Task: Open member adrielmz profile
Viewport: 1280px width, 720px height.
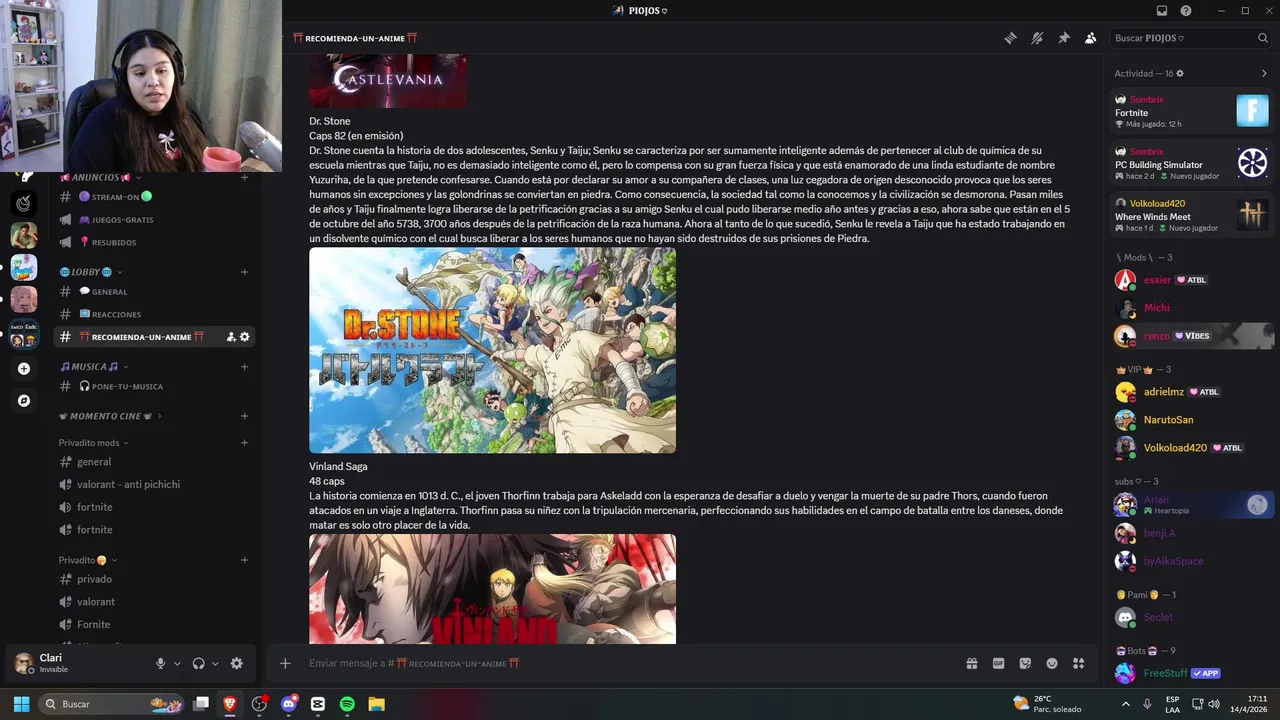Action: (x=1192, y=392)
